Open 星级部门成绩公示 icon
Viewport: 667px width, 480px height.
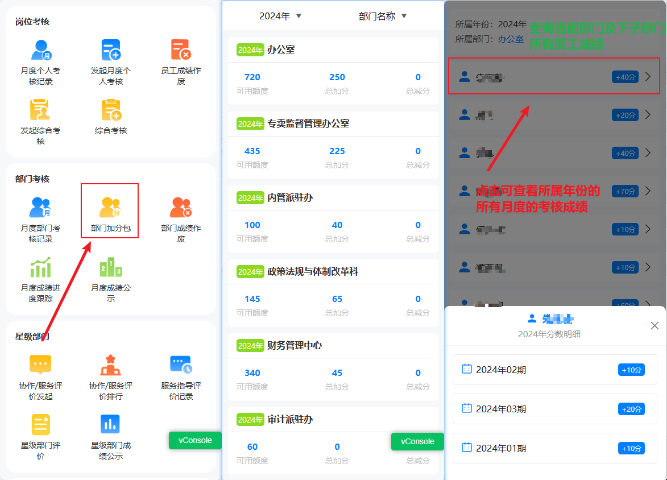(x=110, y=424)
